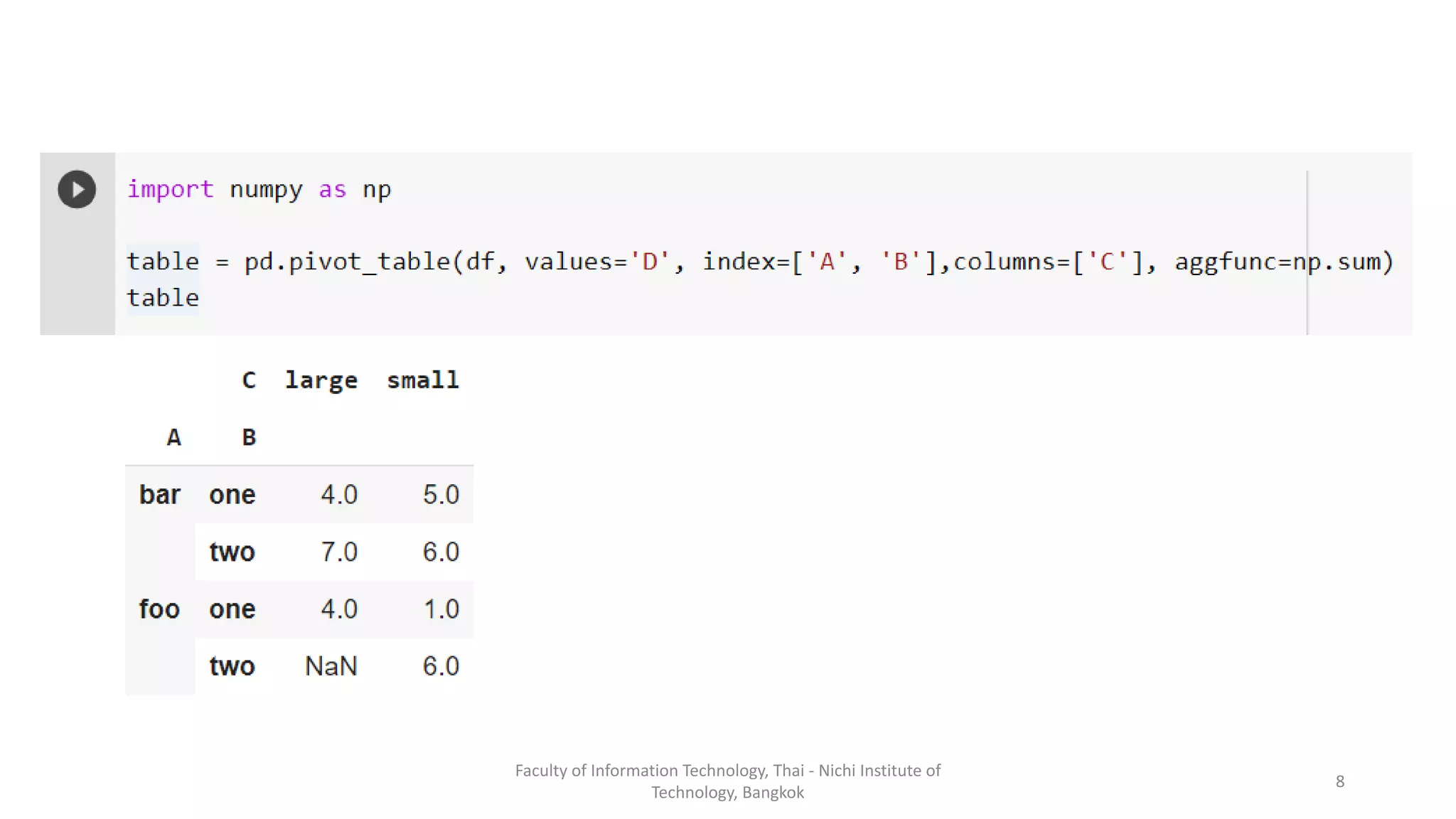
Task: Select the 'bar' row label
Action: pos(159,495)
